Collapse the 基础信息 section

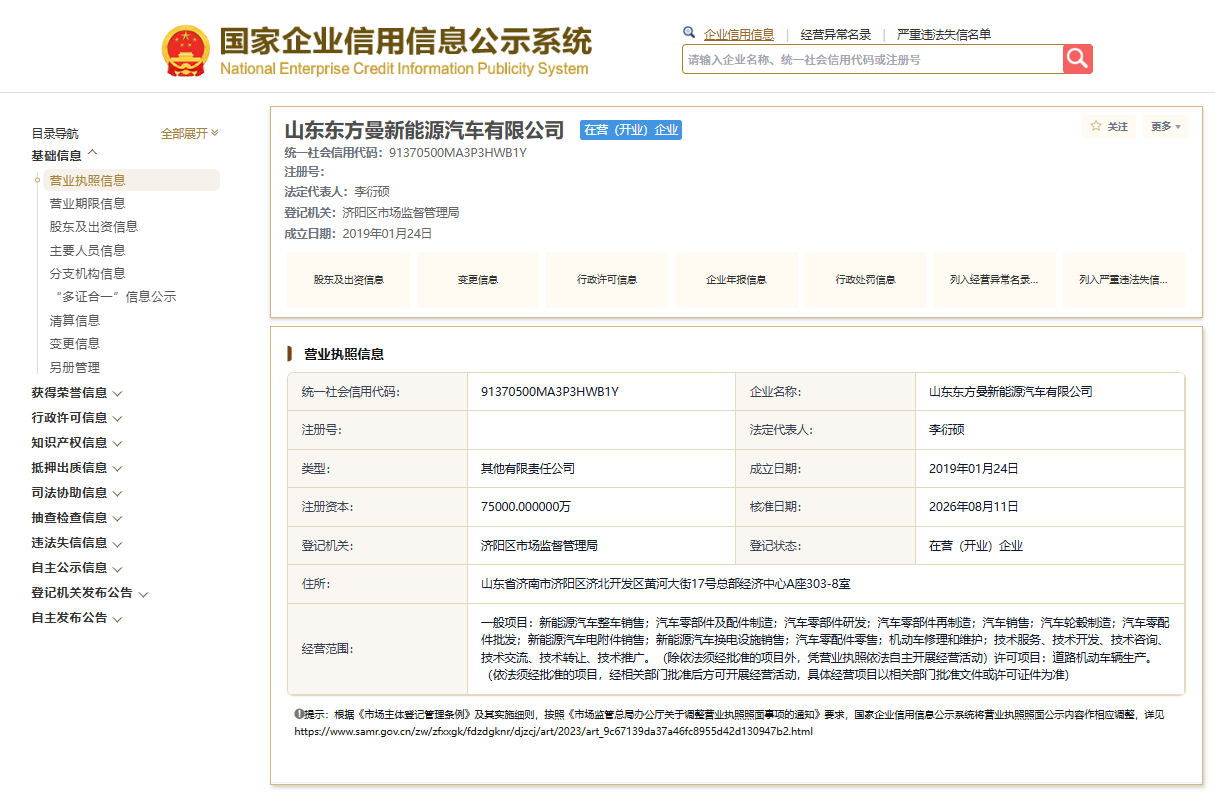(65, 155)
